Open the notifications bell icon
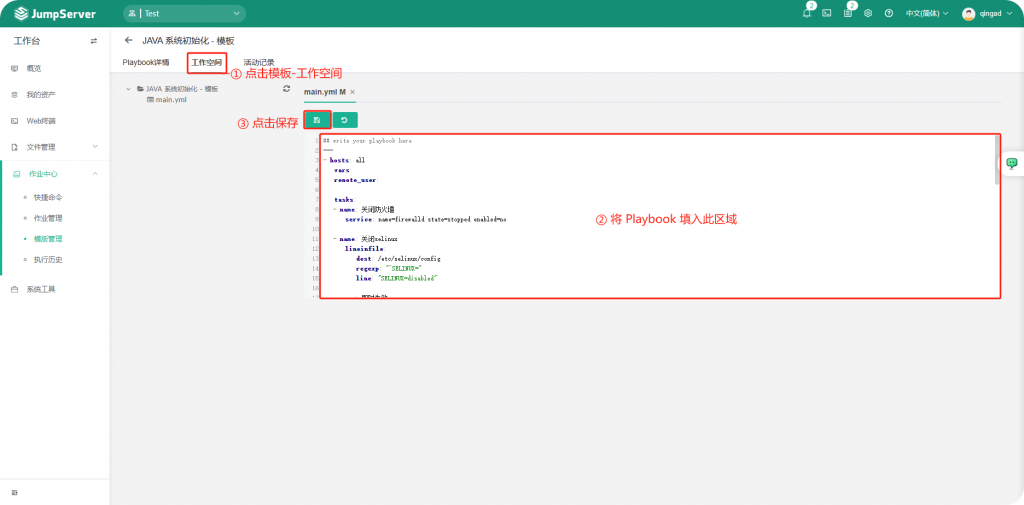The width and height of the screenshot is (1024, 505). pos(807,13)
